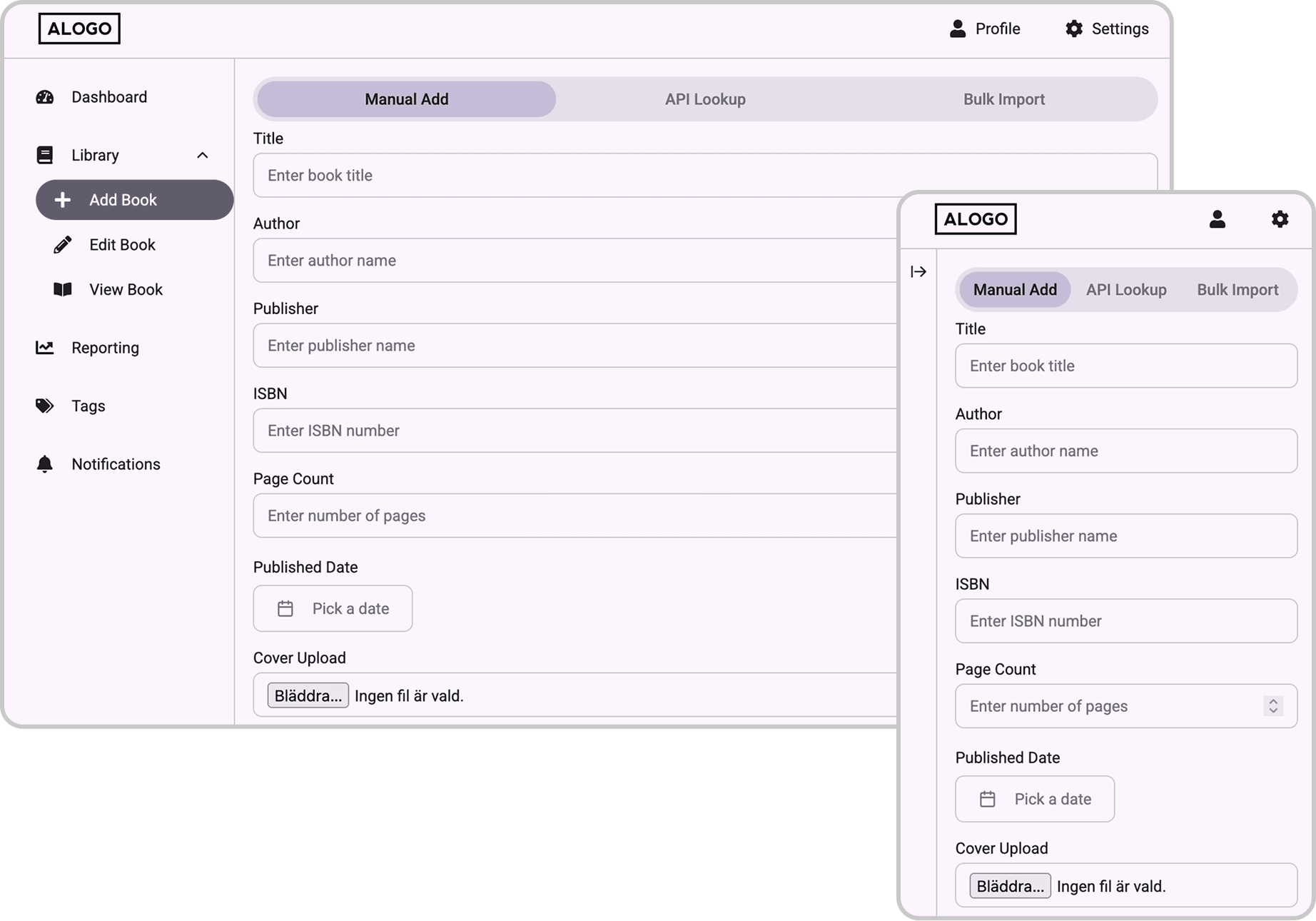
Task: Click the calendar icon inside Pick a date
Action: pyautogui.click(x=285, y=608)
